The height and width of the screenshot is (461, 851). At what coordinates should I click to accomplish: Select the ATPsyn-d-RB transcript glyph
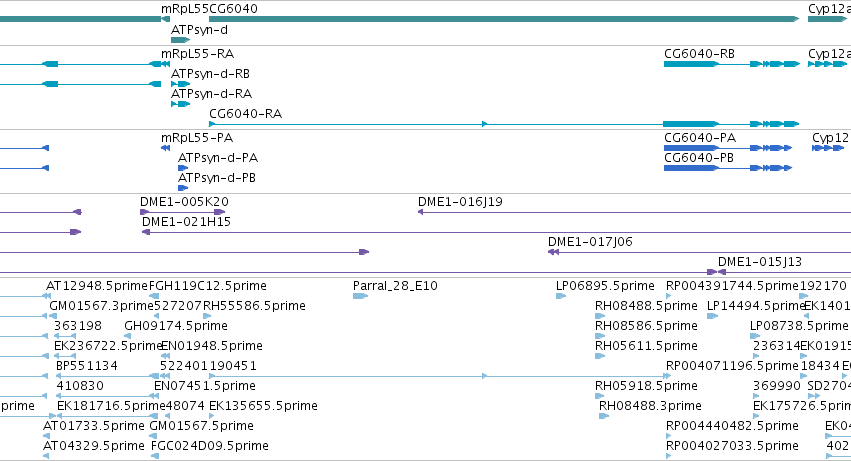(180, 84)
